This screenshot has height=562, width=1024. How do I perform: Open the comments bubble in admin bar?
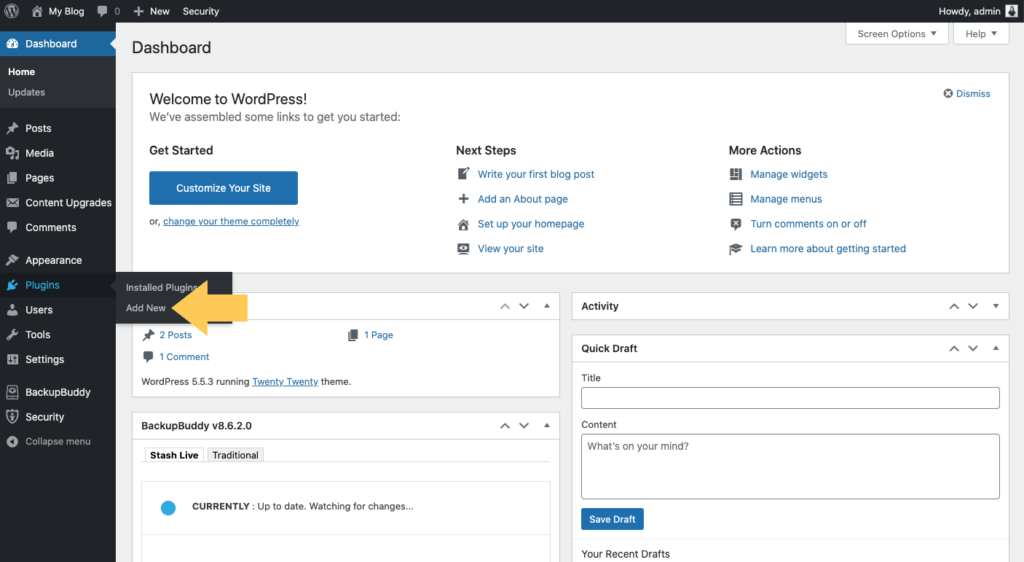click(102, 11)
